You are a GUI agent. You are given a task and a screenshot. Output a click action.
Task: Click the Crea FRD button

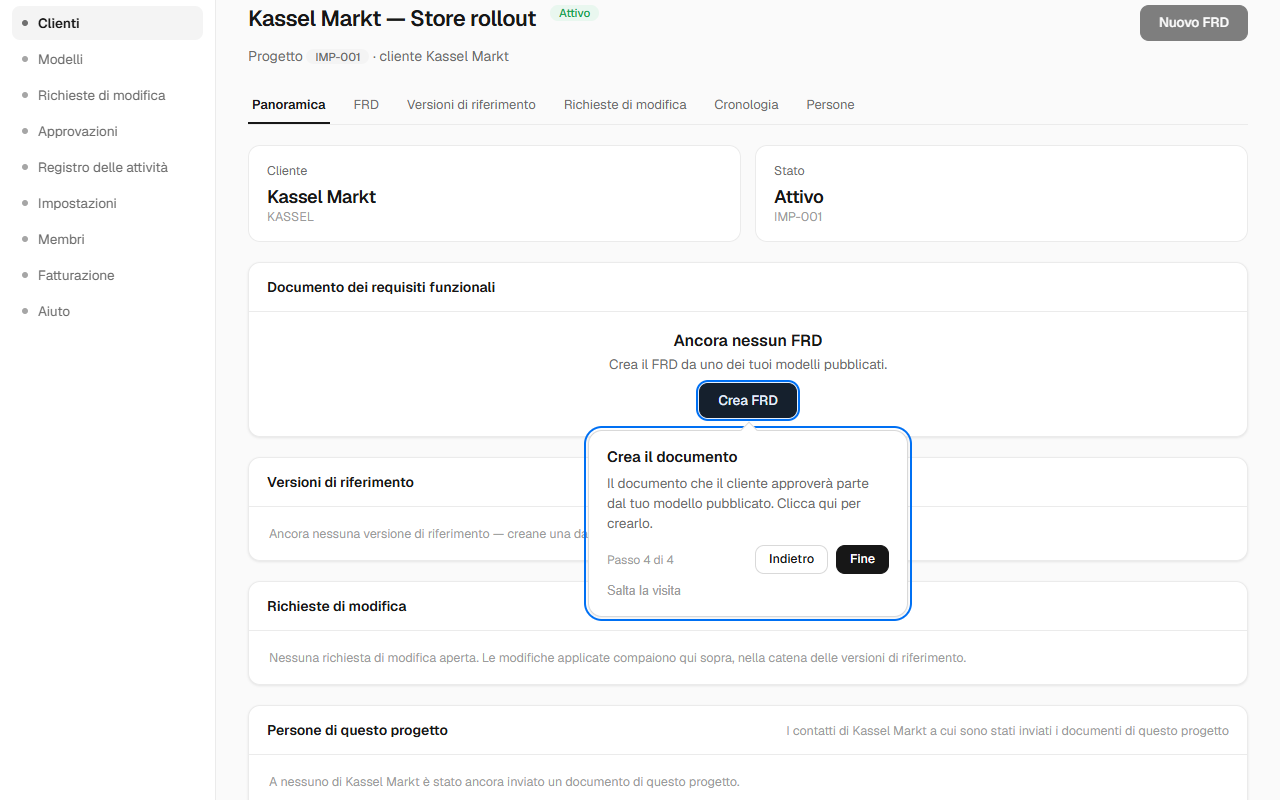pos(748,401)
